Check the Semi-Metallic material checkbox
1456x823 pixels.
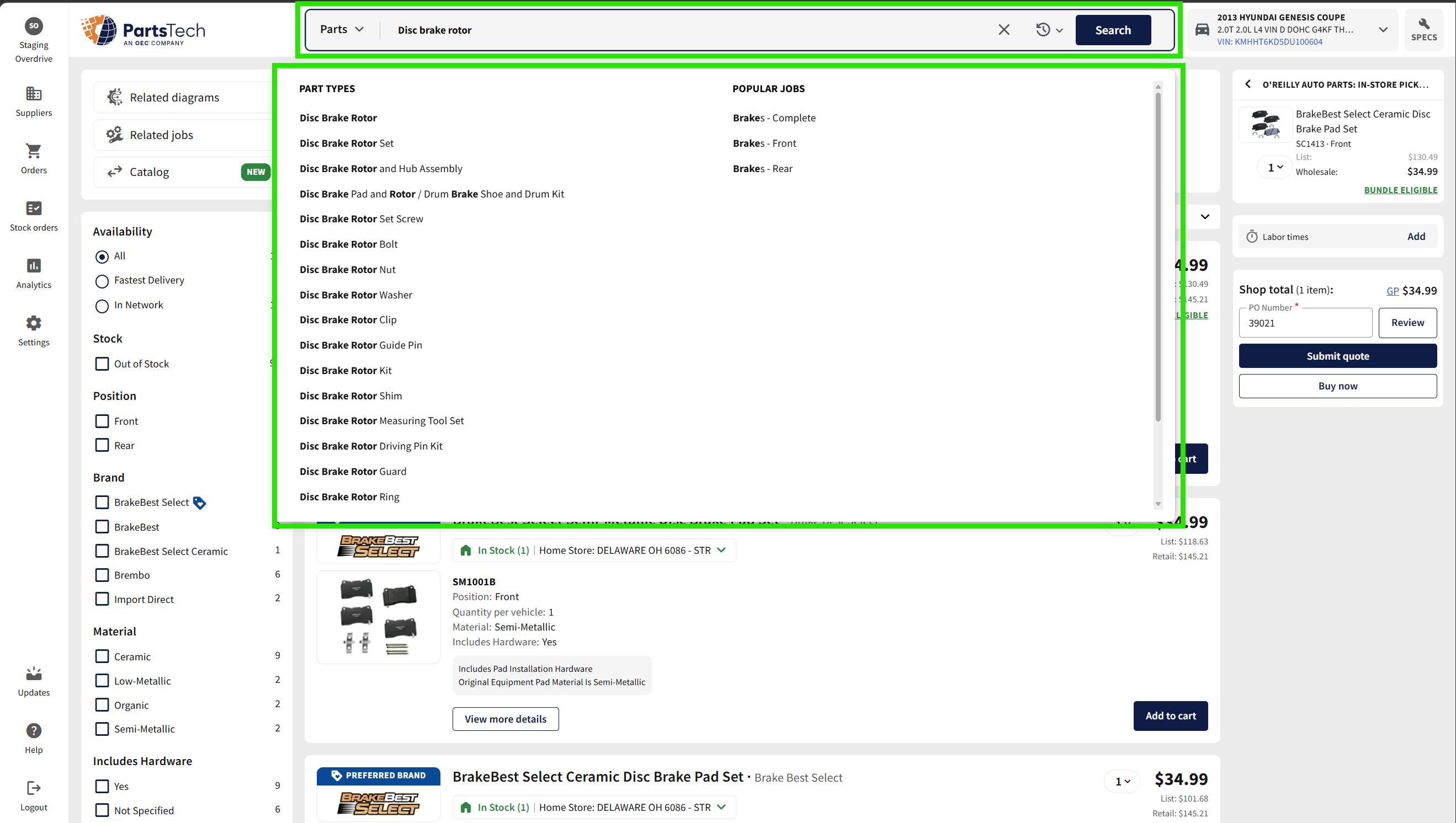pos(102,729)
